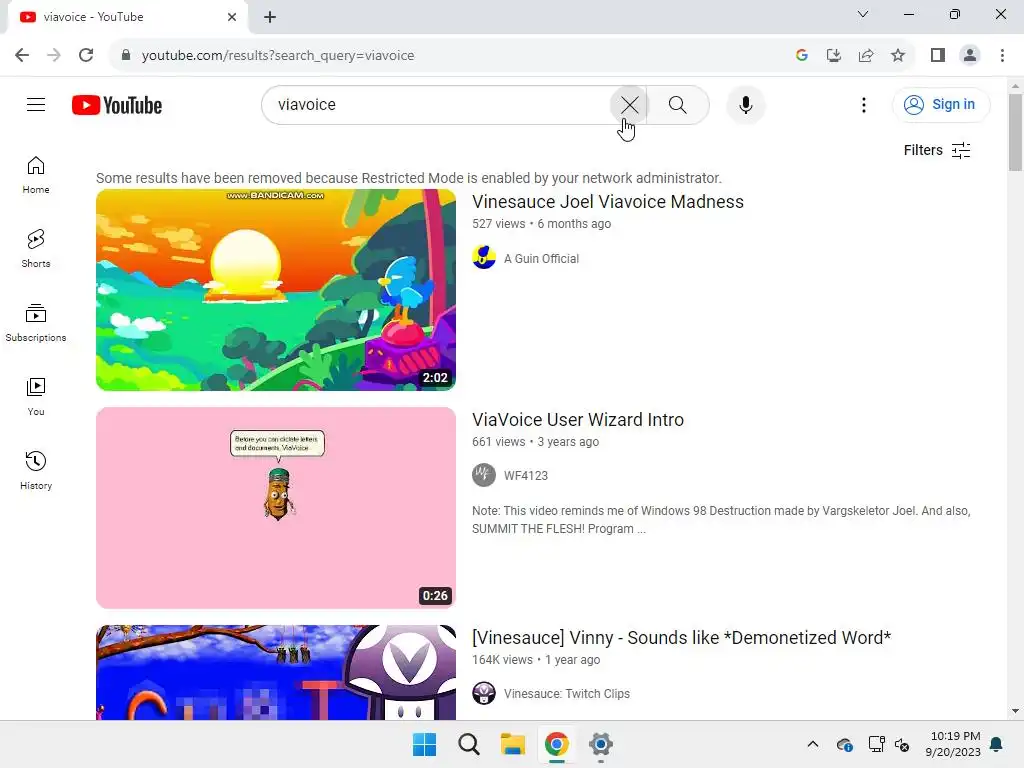Screen dimensions: 1024x768
Task: Click WF4123 channel avatar
Action: [x=484, y=475]
